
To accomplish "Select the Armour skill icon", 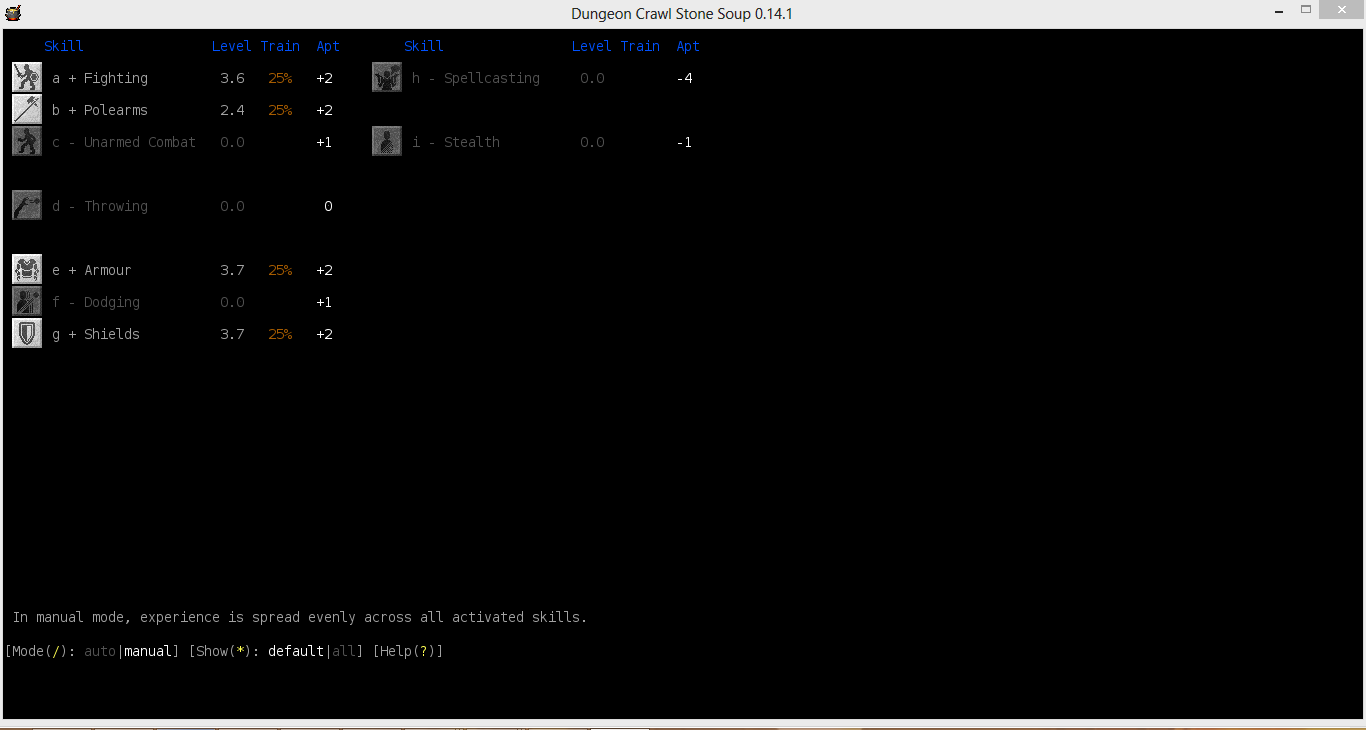I will click(x=27, y=270).
